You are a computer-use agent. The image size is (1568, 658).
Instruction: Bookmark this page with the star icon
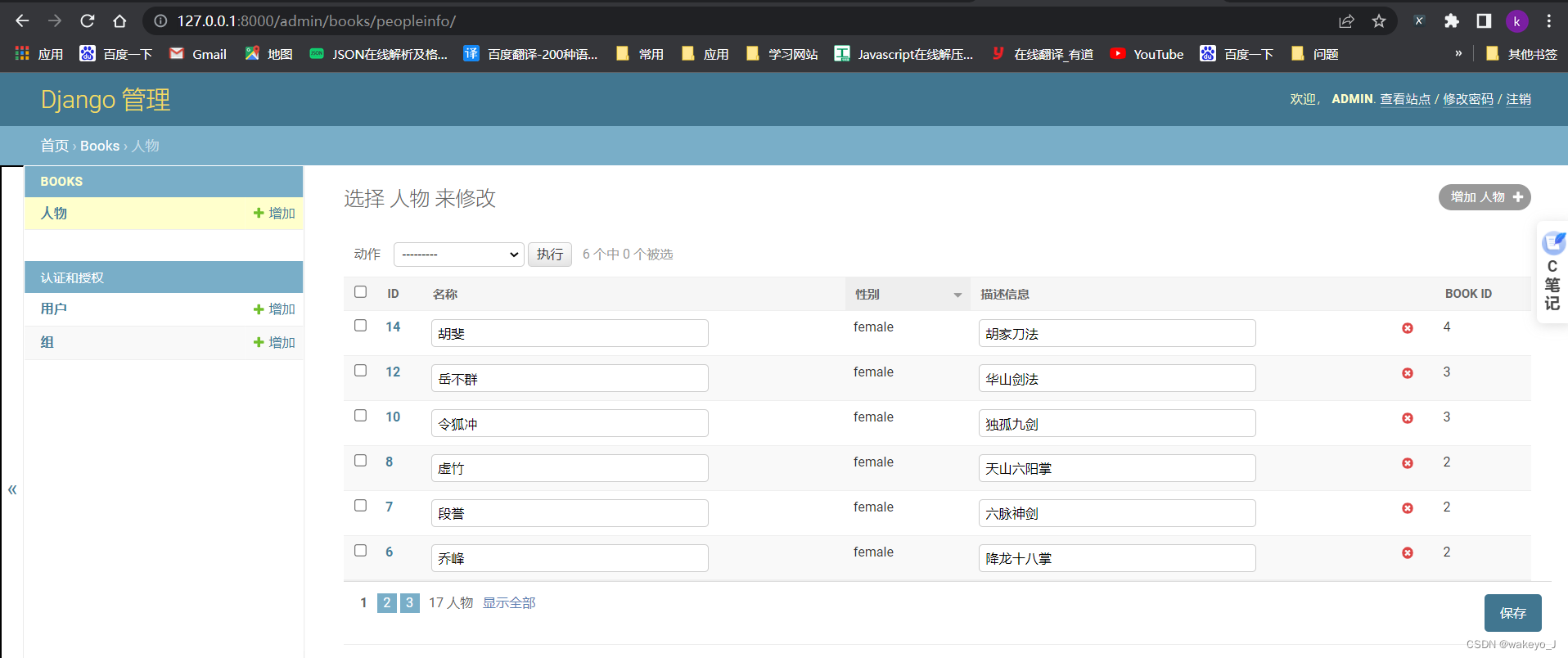[1379, 20]
